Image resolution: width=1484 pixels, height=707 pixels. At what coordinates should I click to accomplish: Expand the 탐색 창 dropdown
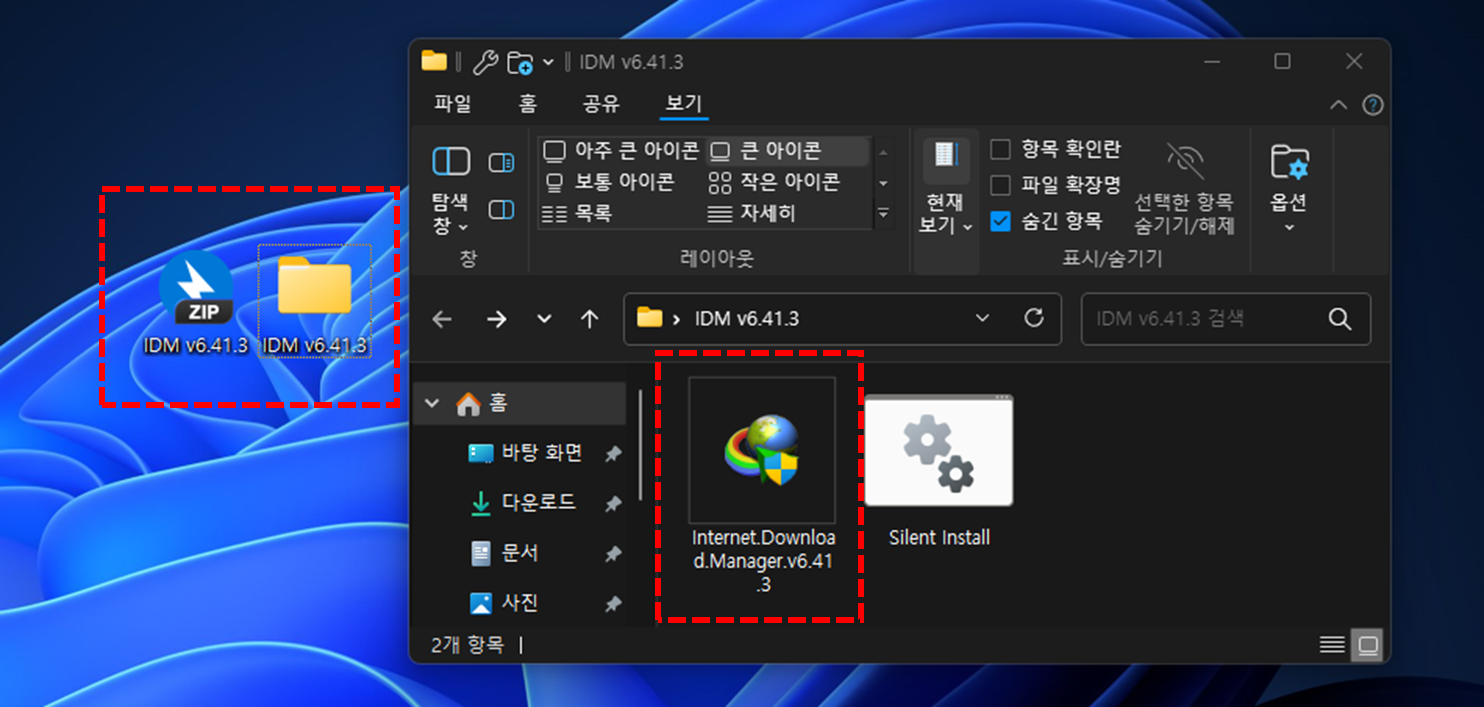coord(463,228)
